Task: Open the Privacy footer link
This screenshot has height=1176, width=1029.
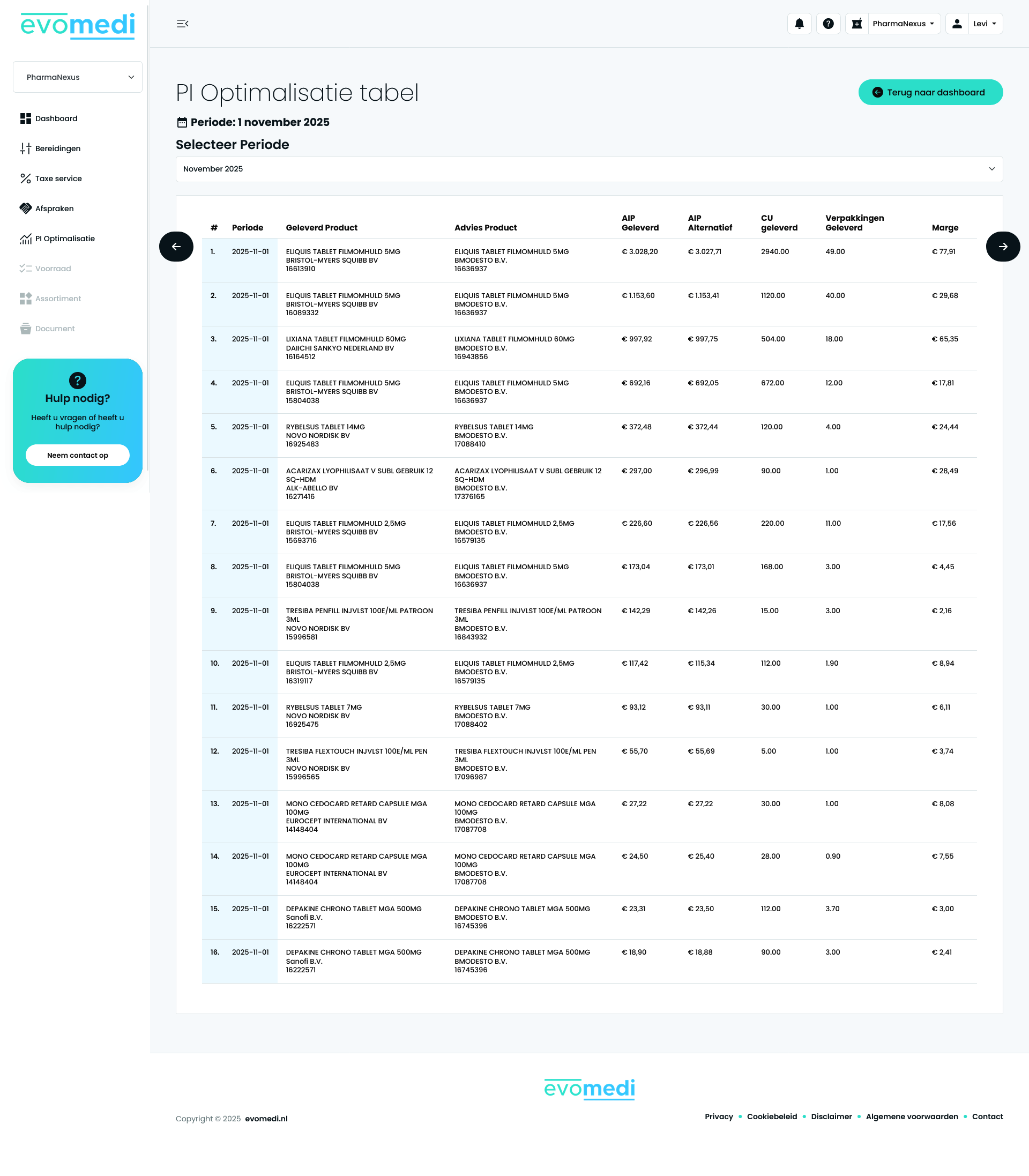Action: [718, 1117]
